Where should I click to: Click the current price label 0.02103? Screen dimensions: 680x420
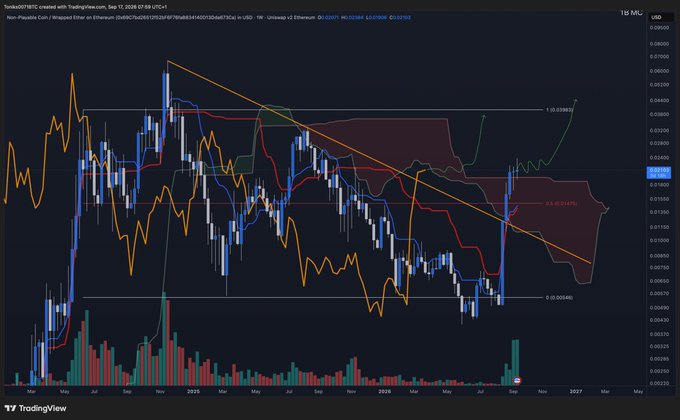click(659, 172)
